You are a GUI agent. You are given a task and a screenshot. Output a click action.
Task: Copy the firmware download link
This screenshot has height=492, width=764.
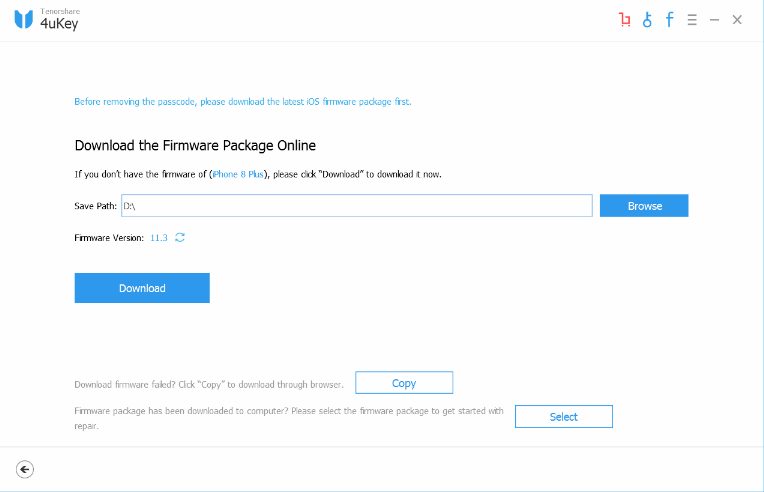pyautogui.click(x=404, y=383)
